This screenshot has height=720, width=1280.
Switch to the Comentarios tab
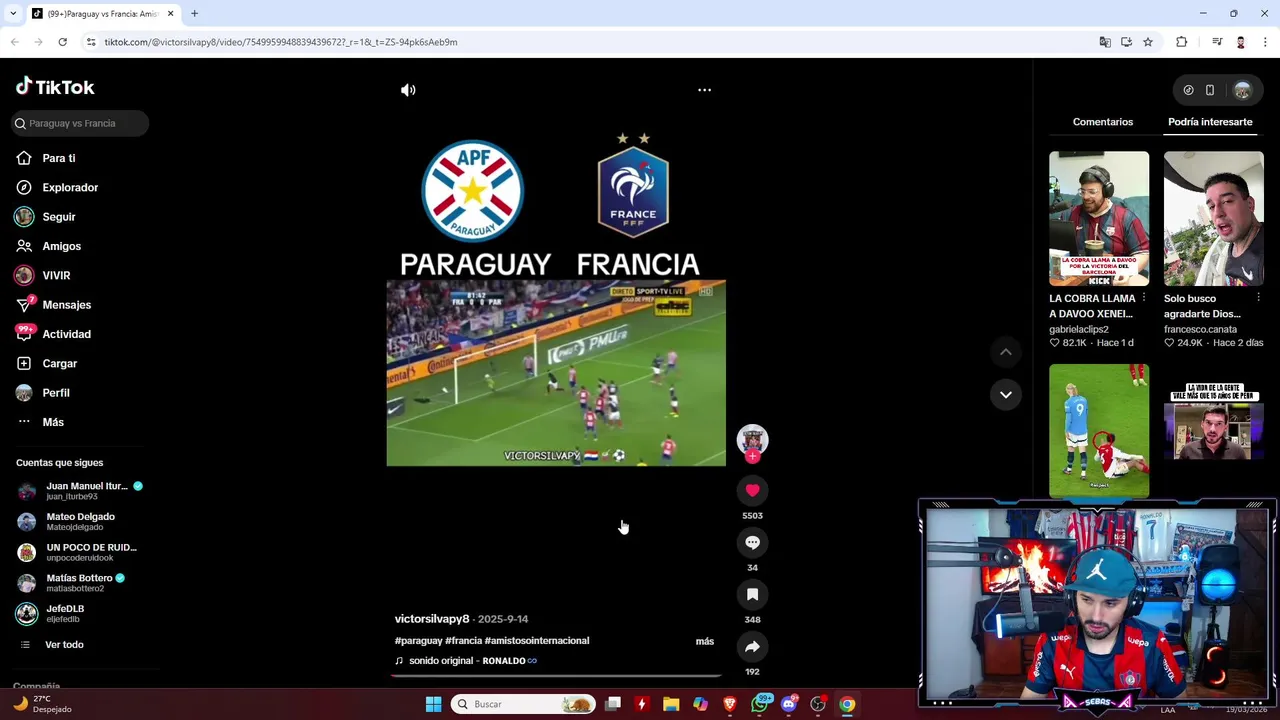pyautogui.click(x=1103, y=122)
